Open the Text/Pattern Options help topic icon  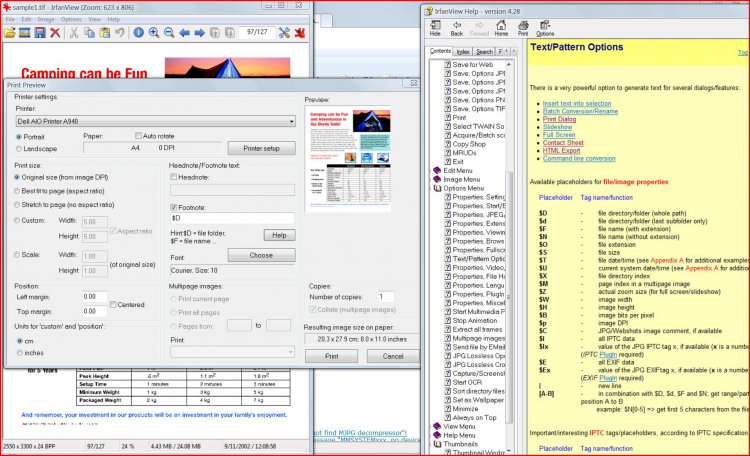click(x=448, y=259)
